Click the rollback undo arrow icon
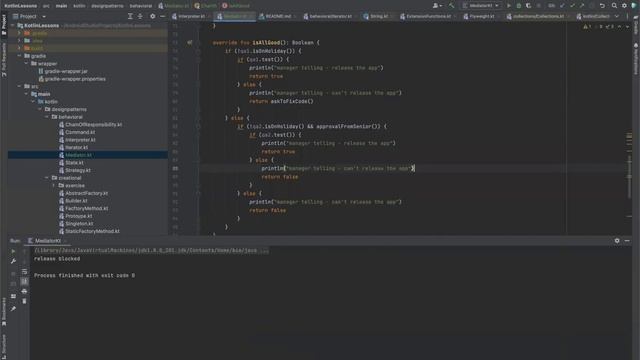The height and width of the screenshot is (360, 640). pyautogui.click(x=602, y=6)
